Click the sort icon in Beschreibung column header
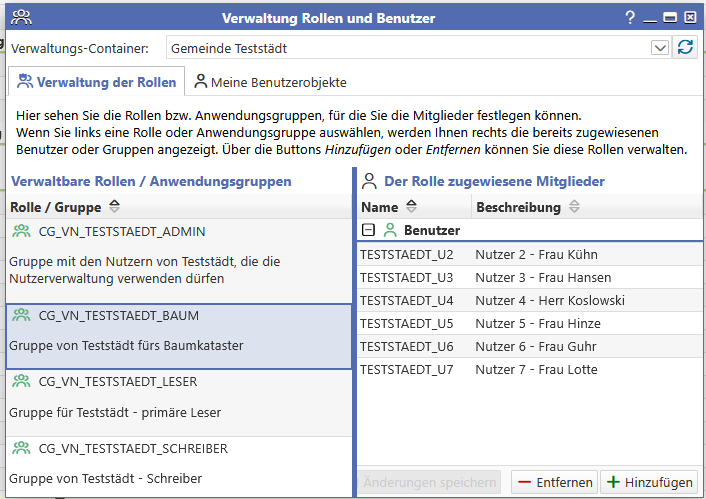This screenshot has width=706, height=499. (574, 207)
